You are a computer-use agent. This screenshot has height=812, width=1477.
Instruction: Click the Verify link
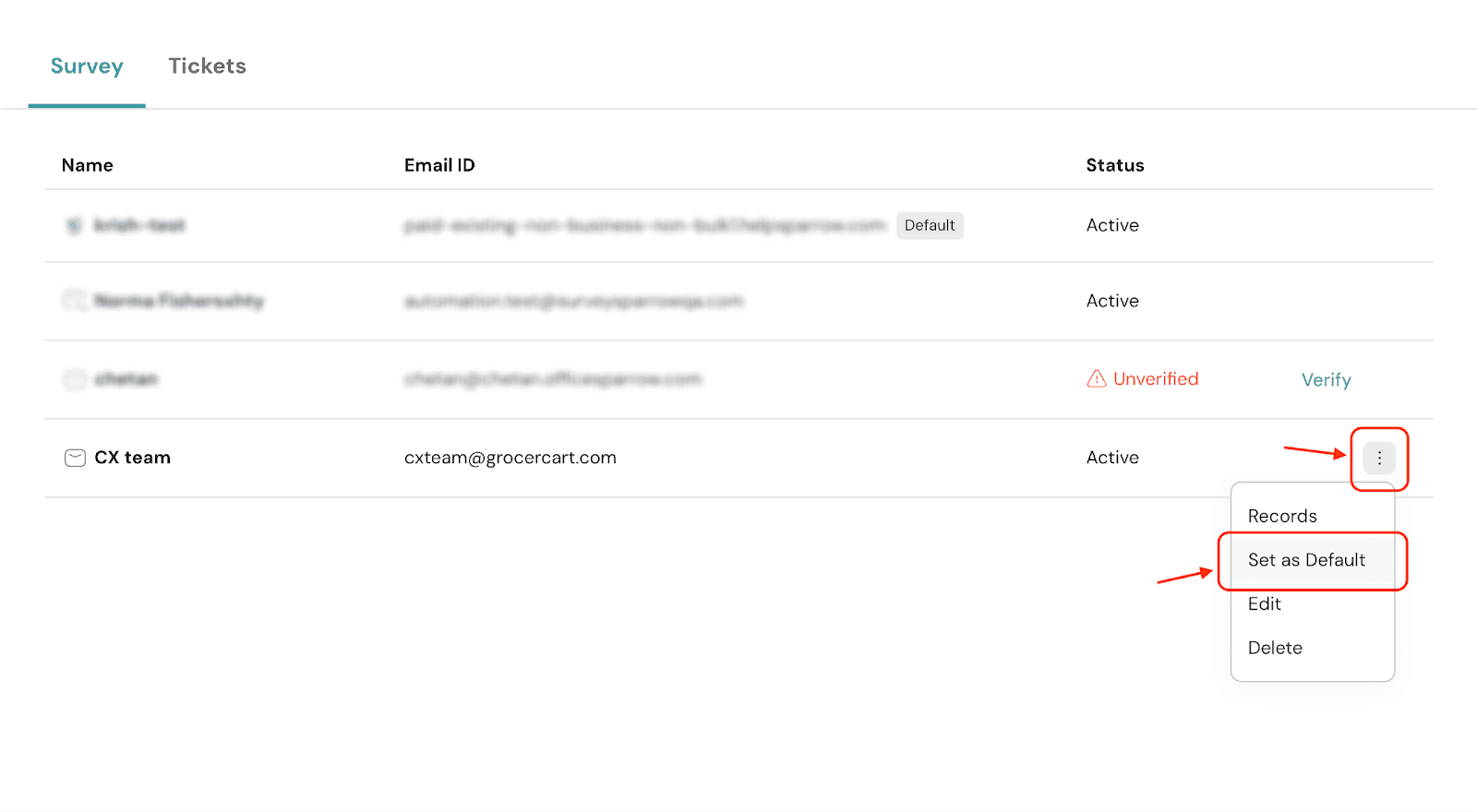[1326, 380]
